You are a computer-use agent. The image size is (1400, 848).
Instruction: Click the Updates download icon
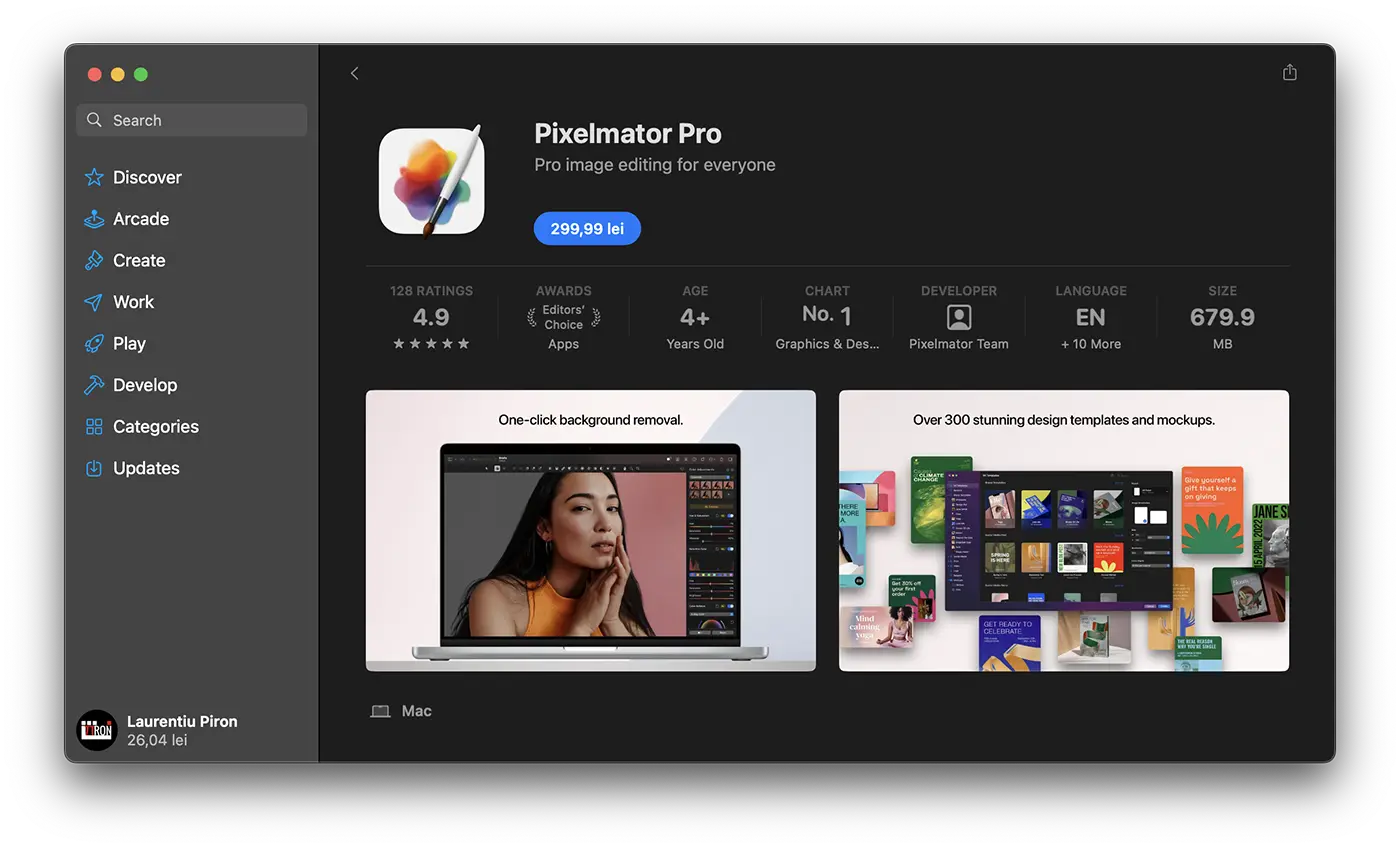point(94,468)
